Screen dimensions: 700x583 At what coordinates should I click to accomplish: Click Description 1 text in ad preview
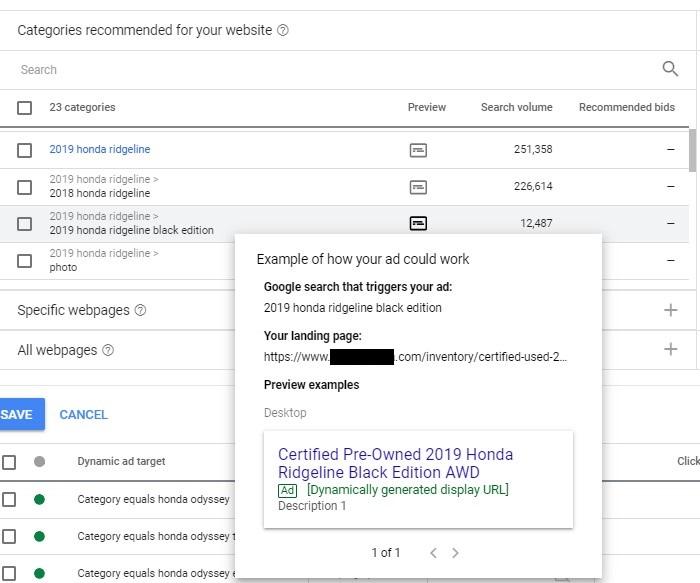tap(312, 506)
